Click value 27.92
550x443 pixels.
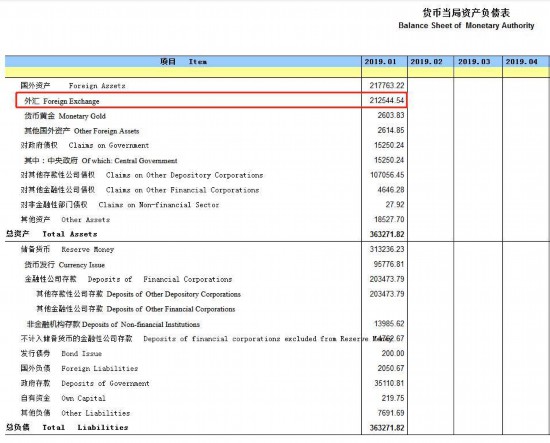coord(395,204)
